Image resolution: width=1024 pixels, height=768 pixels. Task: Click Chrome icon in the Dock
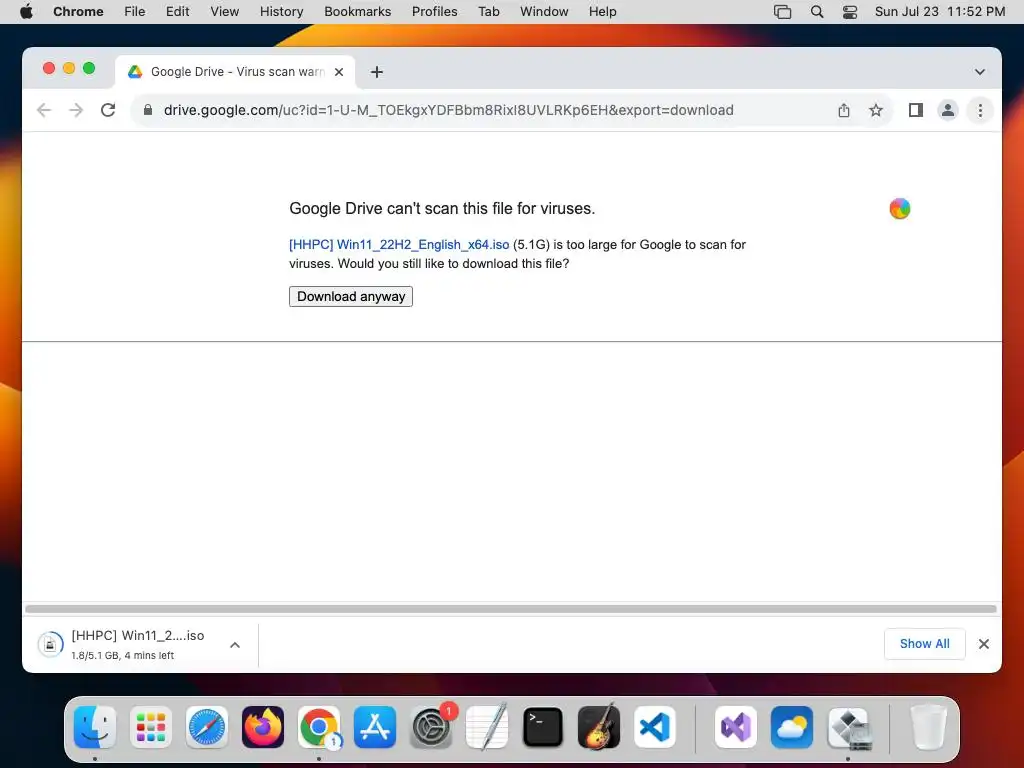(319, 727)
